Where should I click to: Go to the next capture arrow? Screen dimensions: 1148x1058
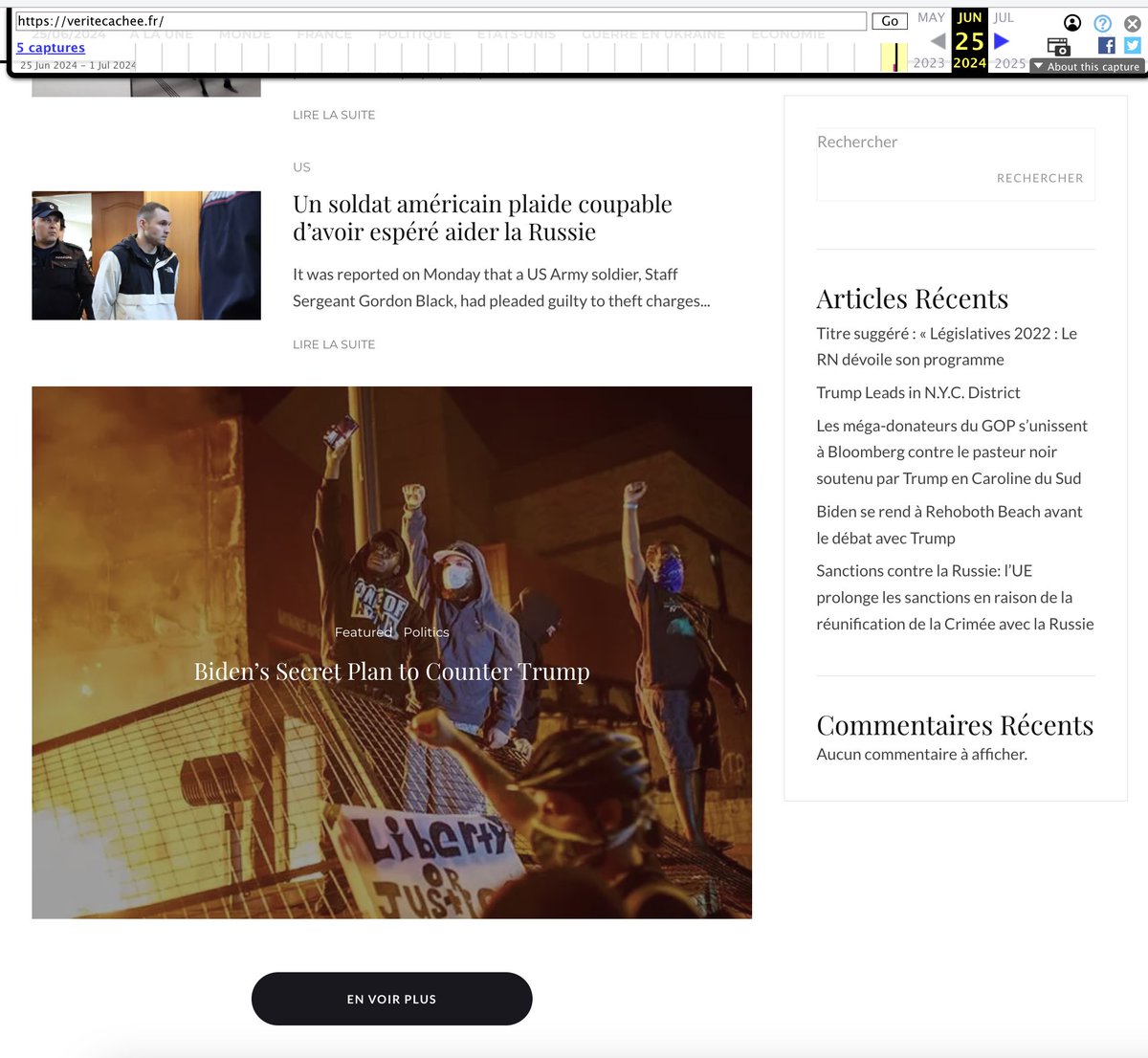(1002, 41)
